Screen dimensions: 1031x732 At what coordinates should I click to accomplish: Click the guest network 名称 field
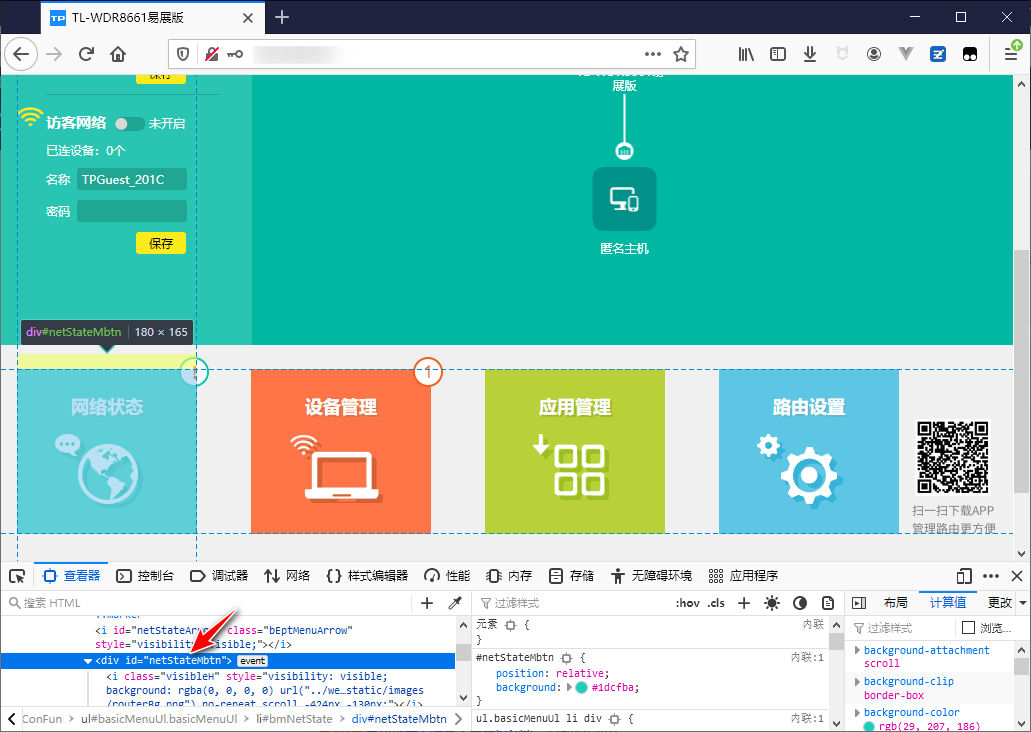(x=132, y=180)
